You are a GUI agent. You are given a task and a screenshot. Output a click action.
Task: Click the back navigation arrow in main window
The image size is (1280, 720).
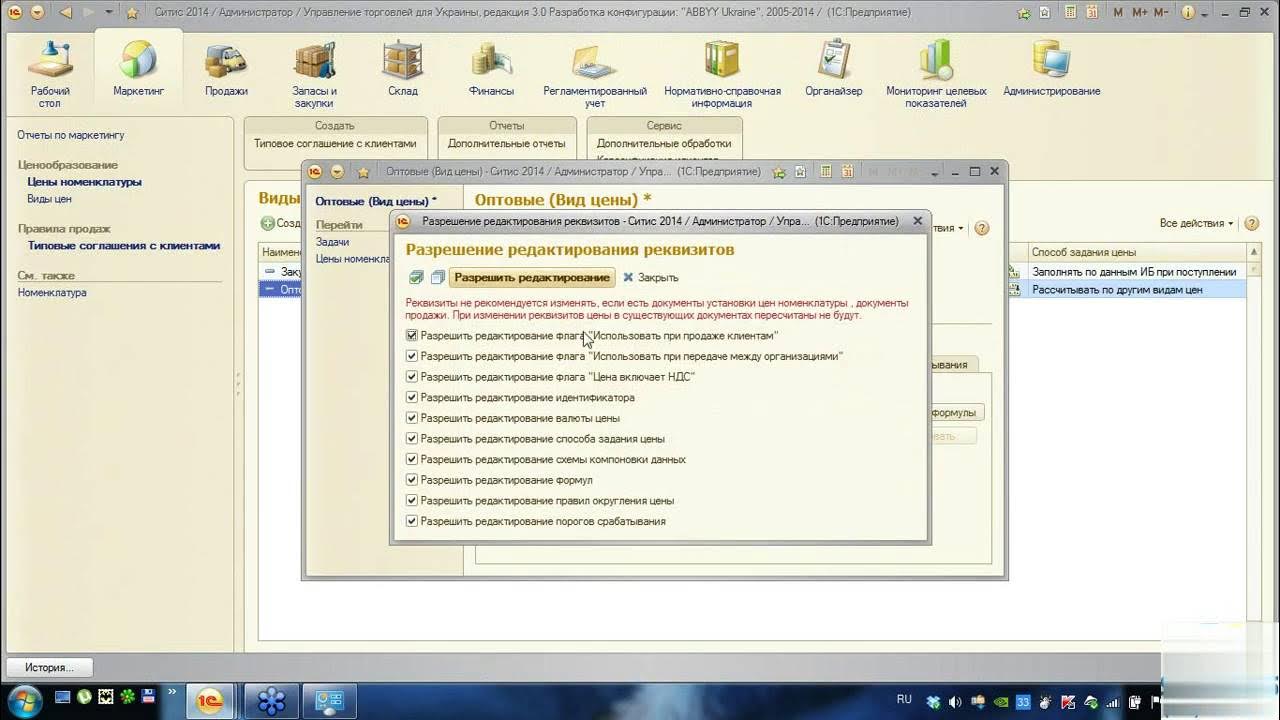coord(66,13)
